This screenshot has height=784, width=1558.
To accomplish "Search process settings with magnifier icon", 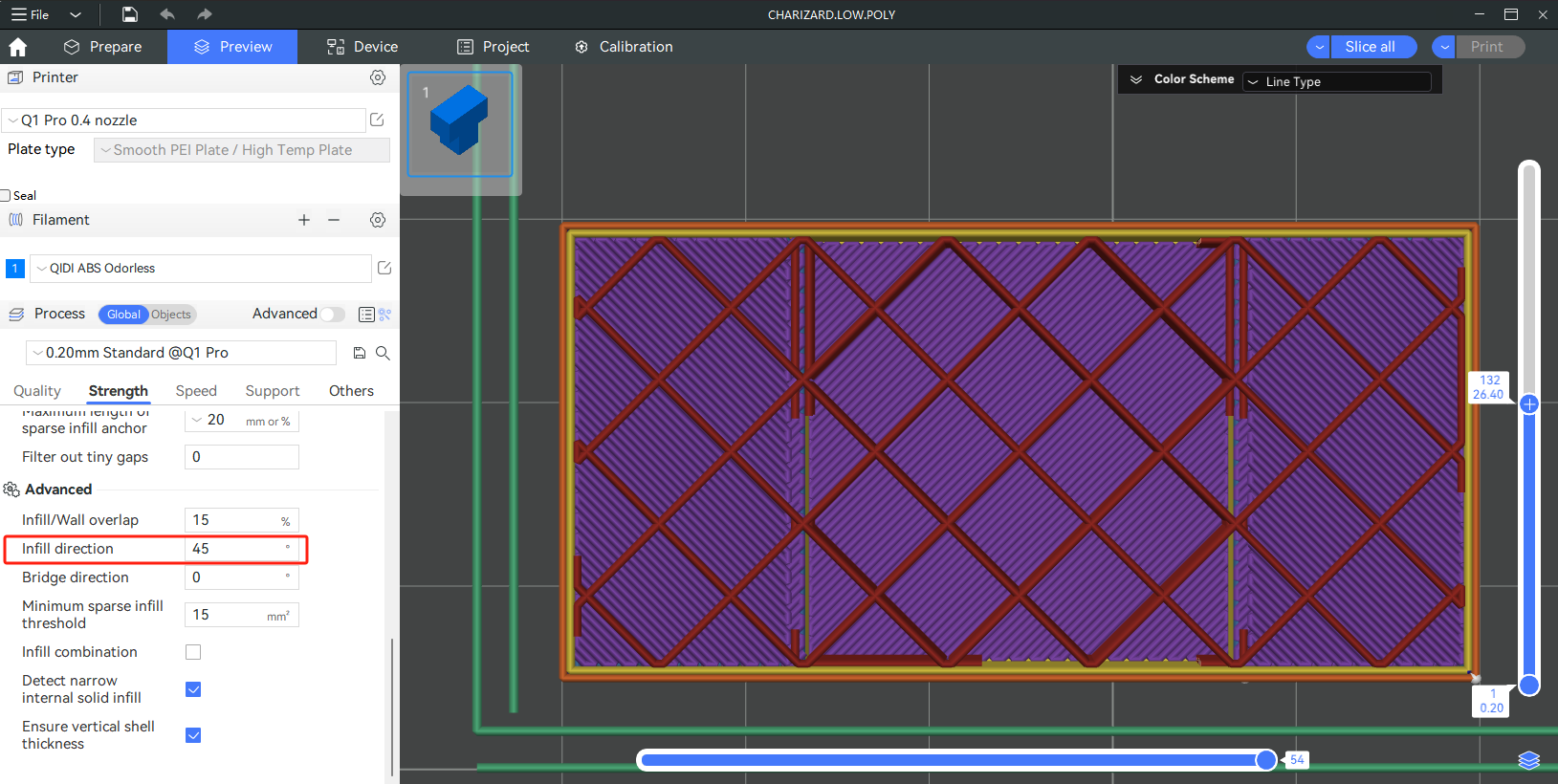I will pos(383,353).
